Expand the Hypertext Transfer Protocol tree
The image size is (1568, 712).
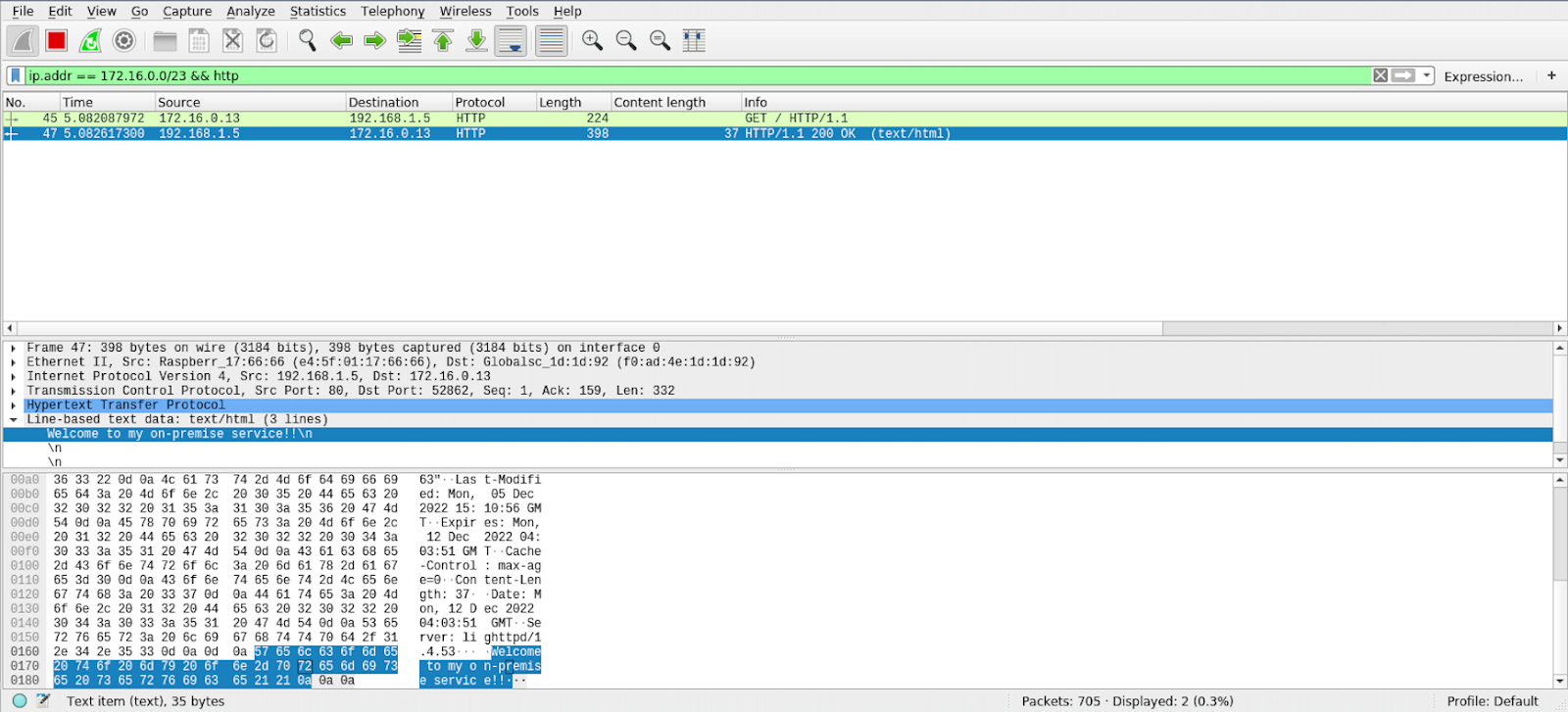14,405
